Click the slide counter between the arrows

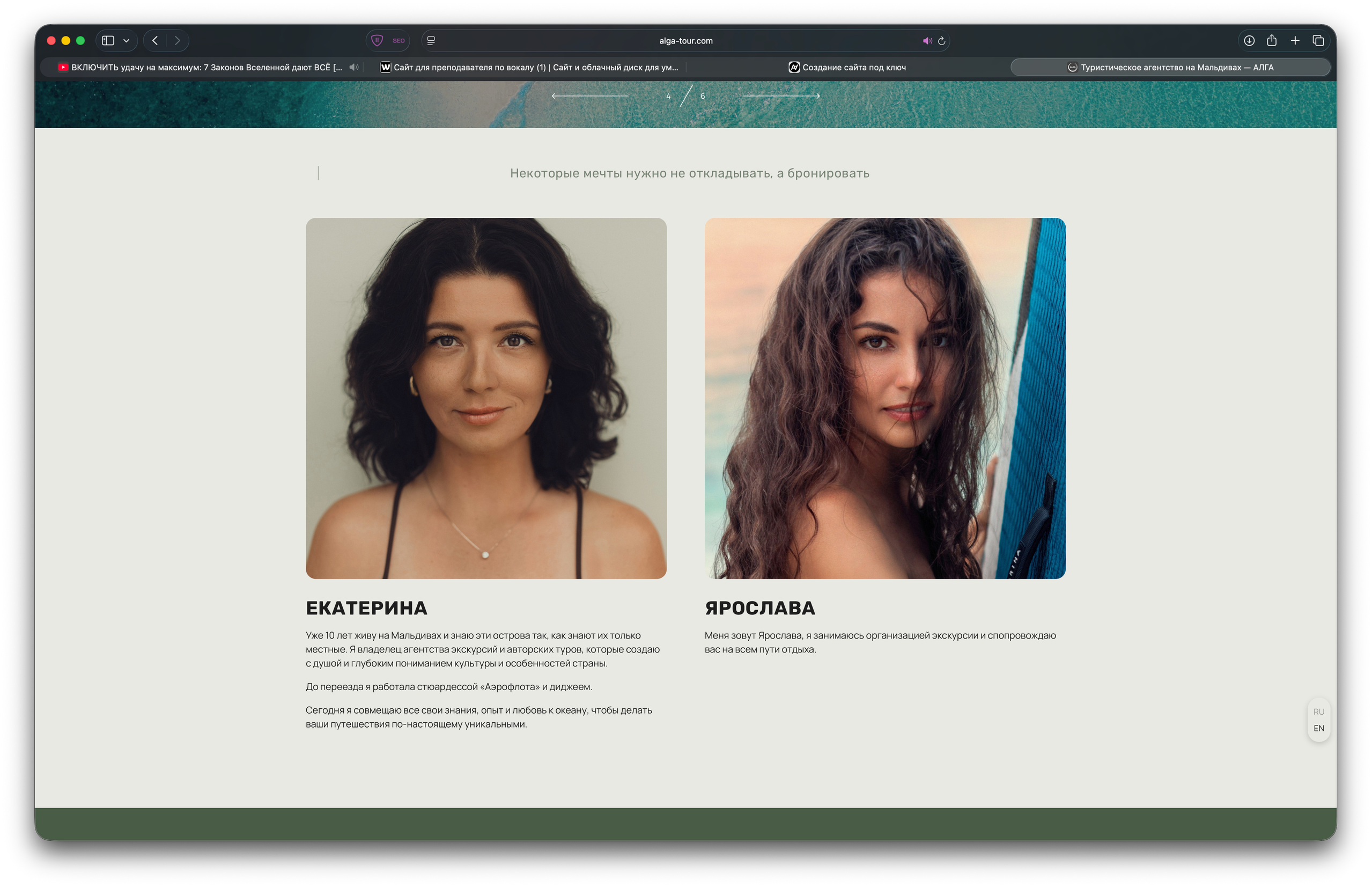click(685, 96)
